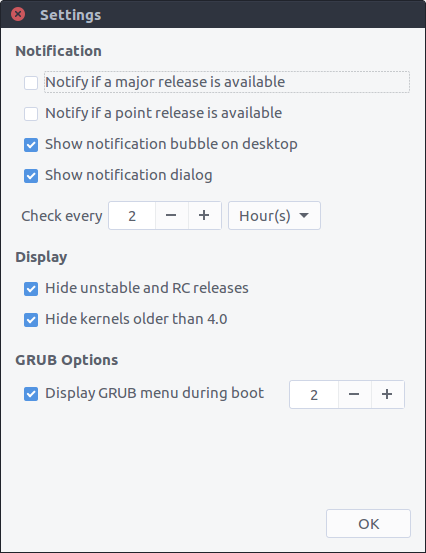
Task: Decrease GRUB menu timeout with minus icon
Action: 354,394
